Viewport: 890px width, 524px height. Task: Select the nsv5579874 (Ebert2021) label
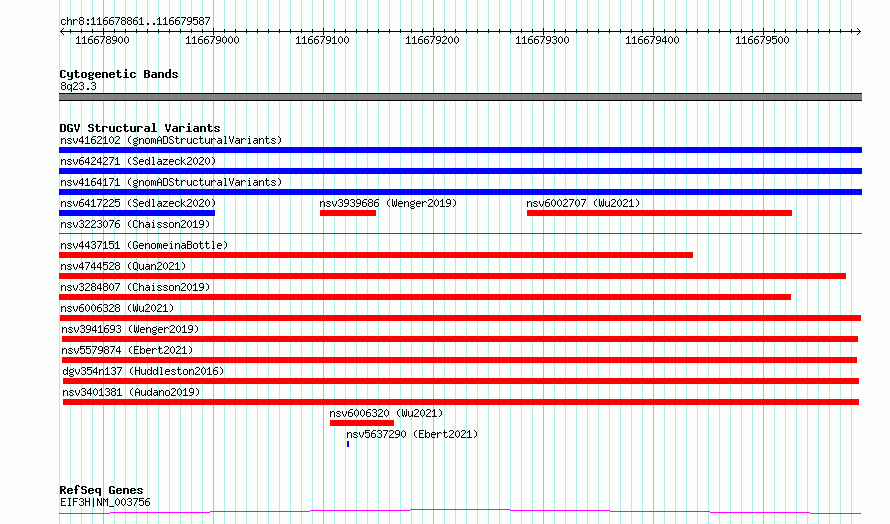[127, 350]
